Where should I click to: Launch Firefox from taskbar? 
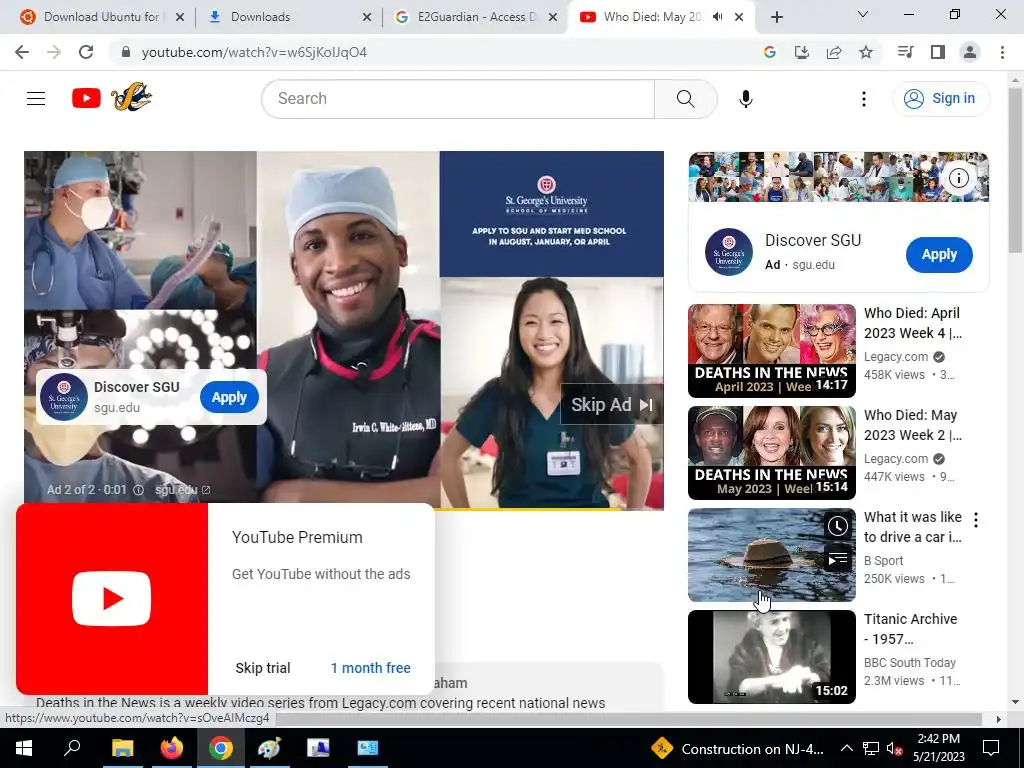(x=172, y=748)
